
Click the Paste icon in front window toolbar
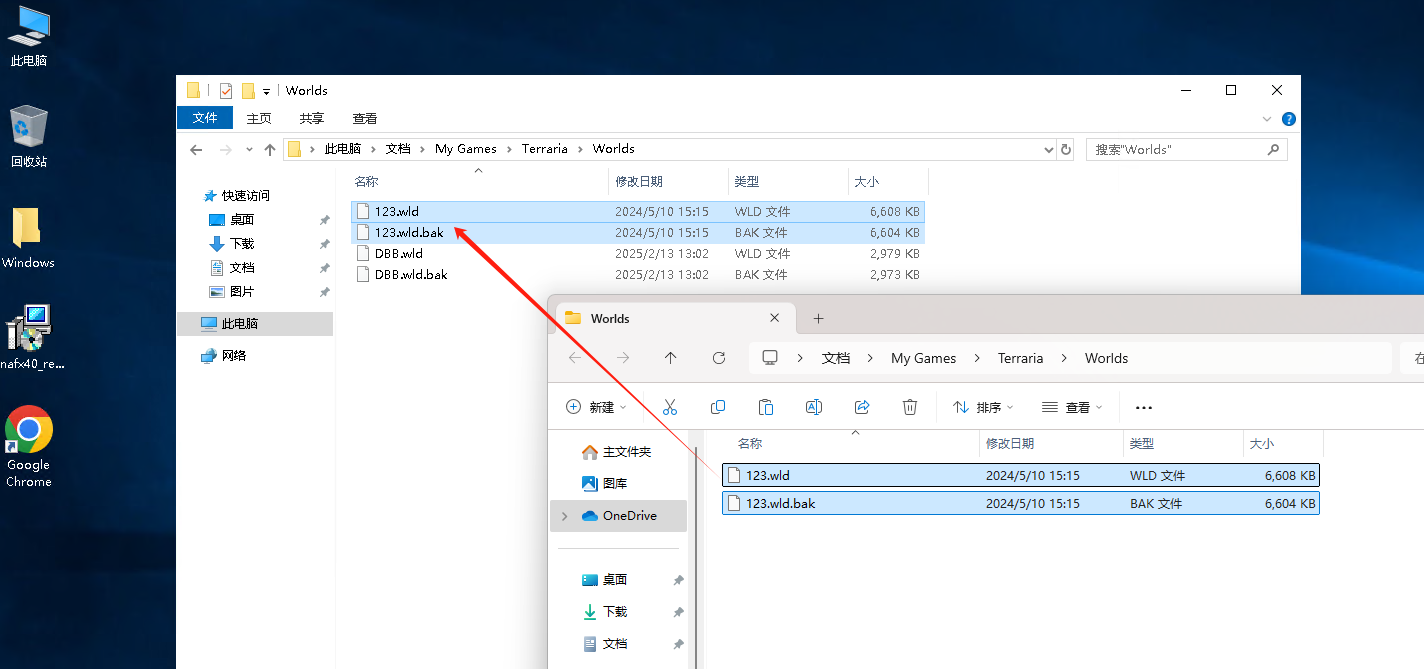tap(766, 407)
